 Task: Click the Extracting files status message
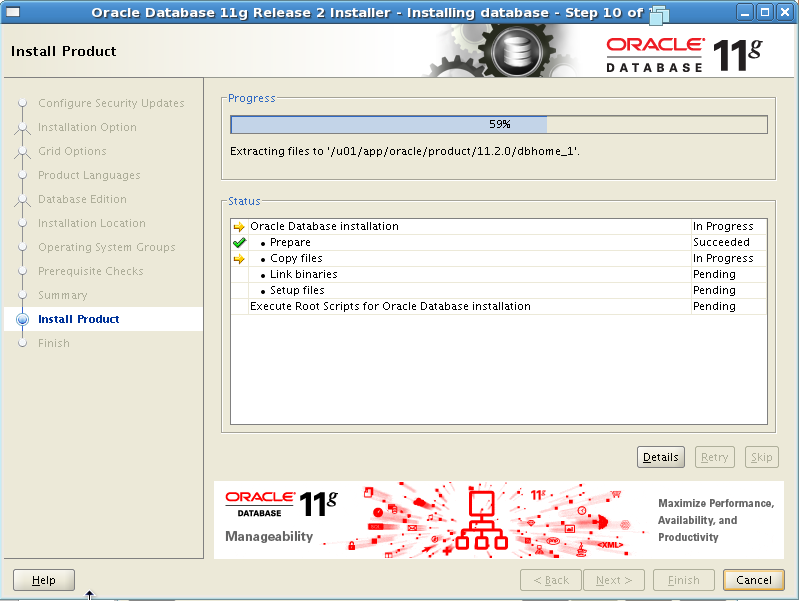[x=405, y=151]
